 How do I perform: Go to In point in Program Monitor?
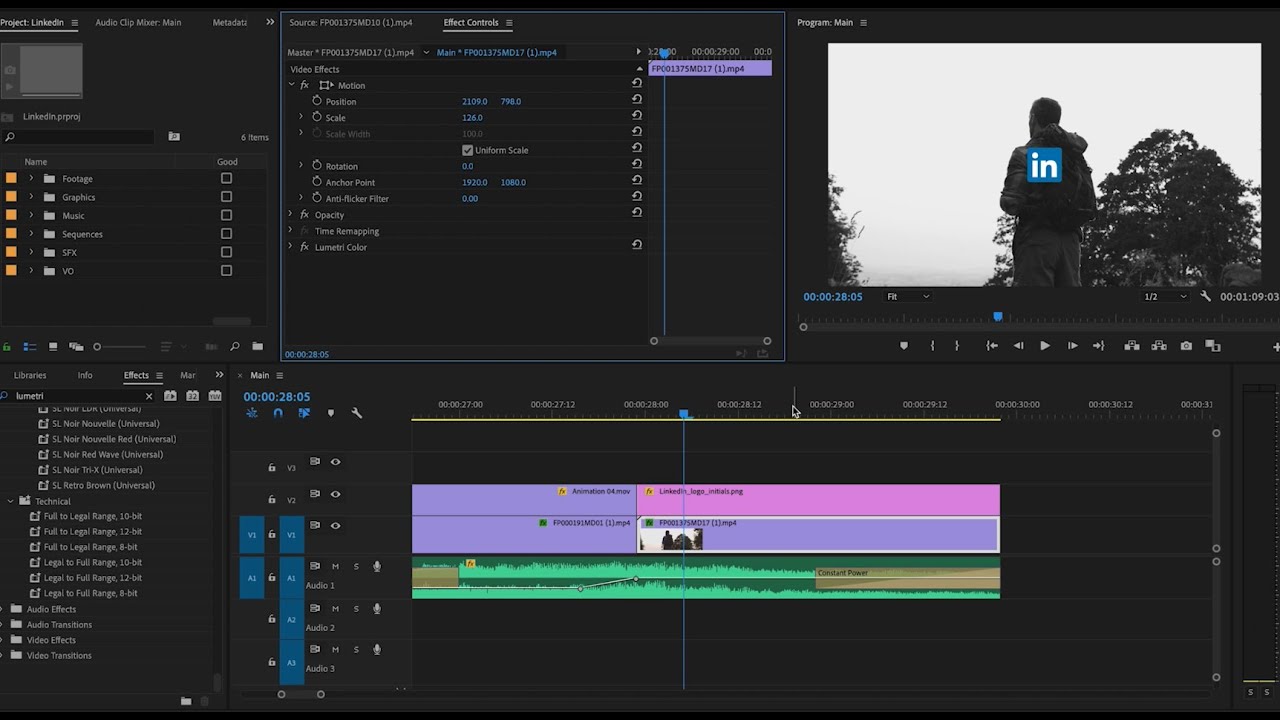[x=992, y=346]
